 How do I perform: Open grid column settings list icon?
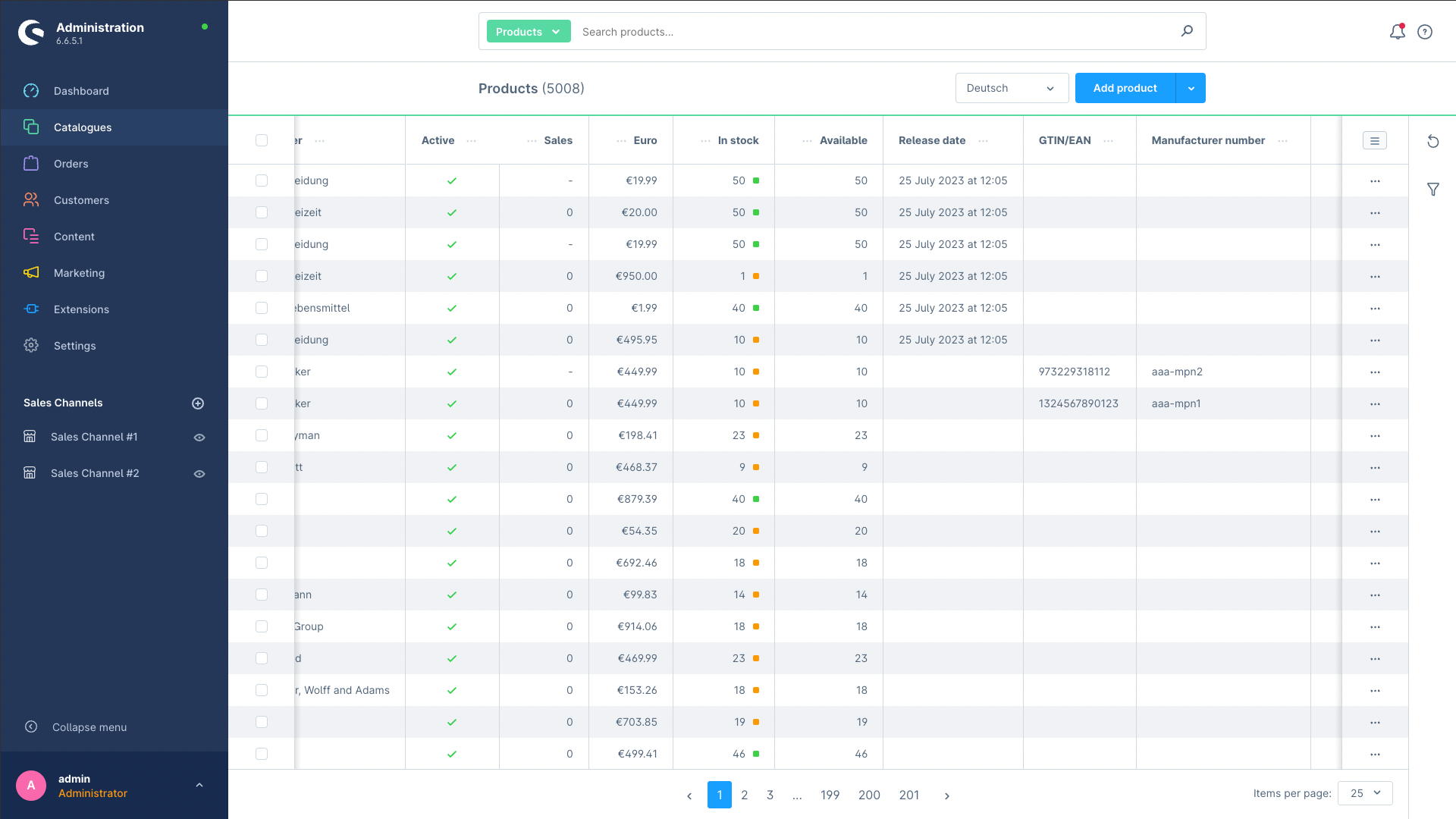1374,140
